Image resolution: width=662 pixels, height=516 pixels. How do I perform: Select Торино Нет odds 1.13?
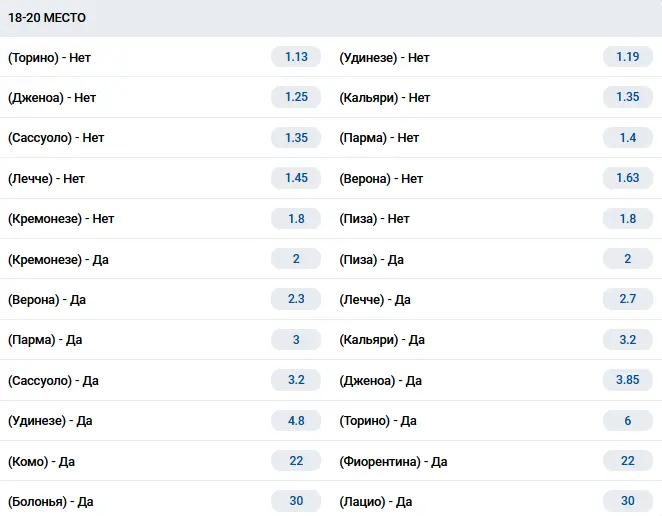pos(296,57)
